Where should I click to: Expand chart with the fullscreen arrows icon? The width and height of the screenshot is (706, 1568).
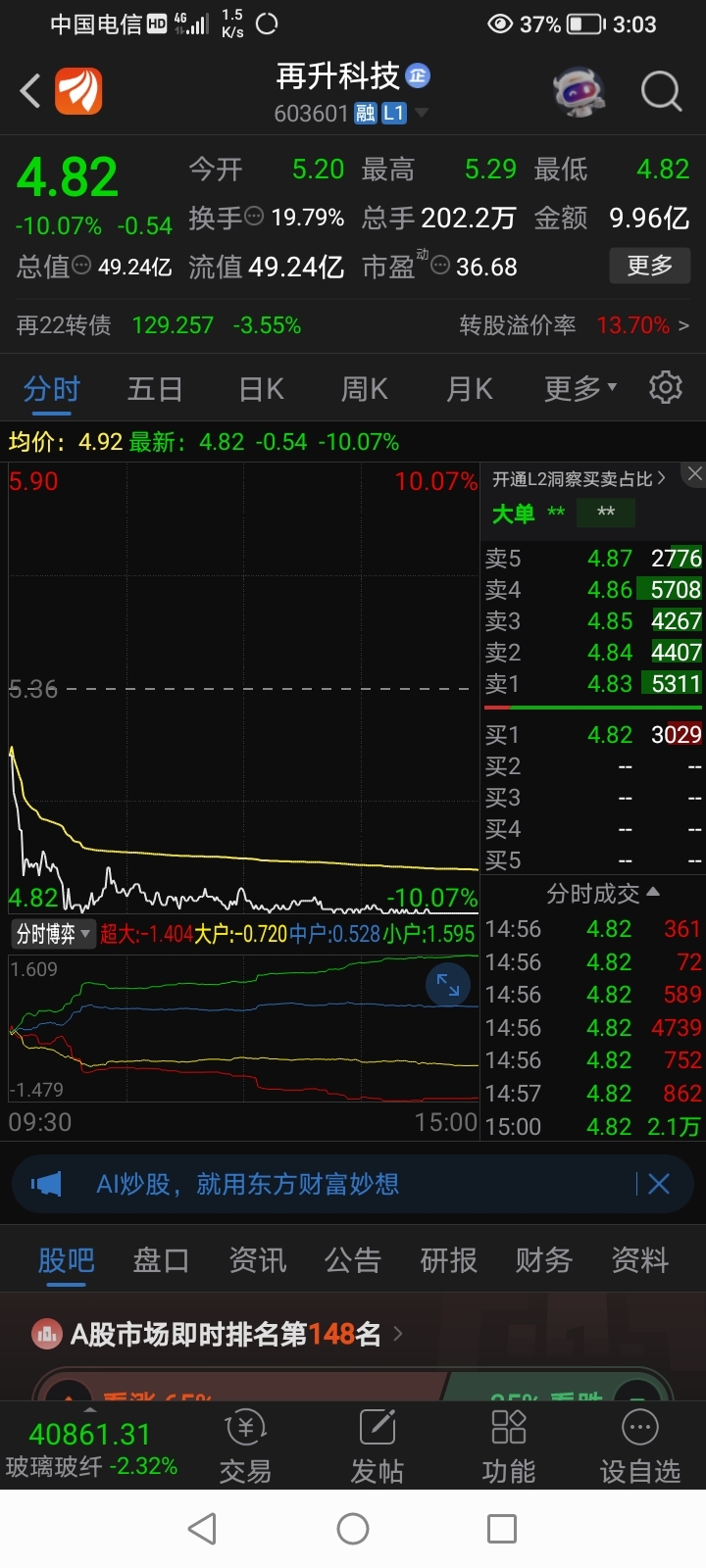pyautogui.click(x=448, y=985)
